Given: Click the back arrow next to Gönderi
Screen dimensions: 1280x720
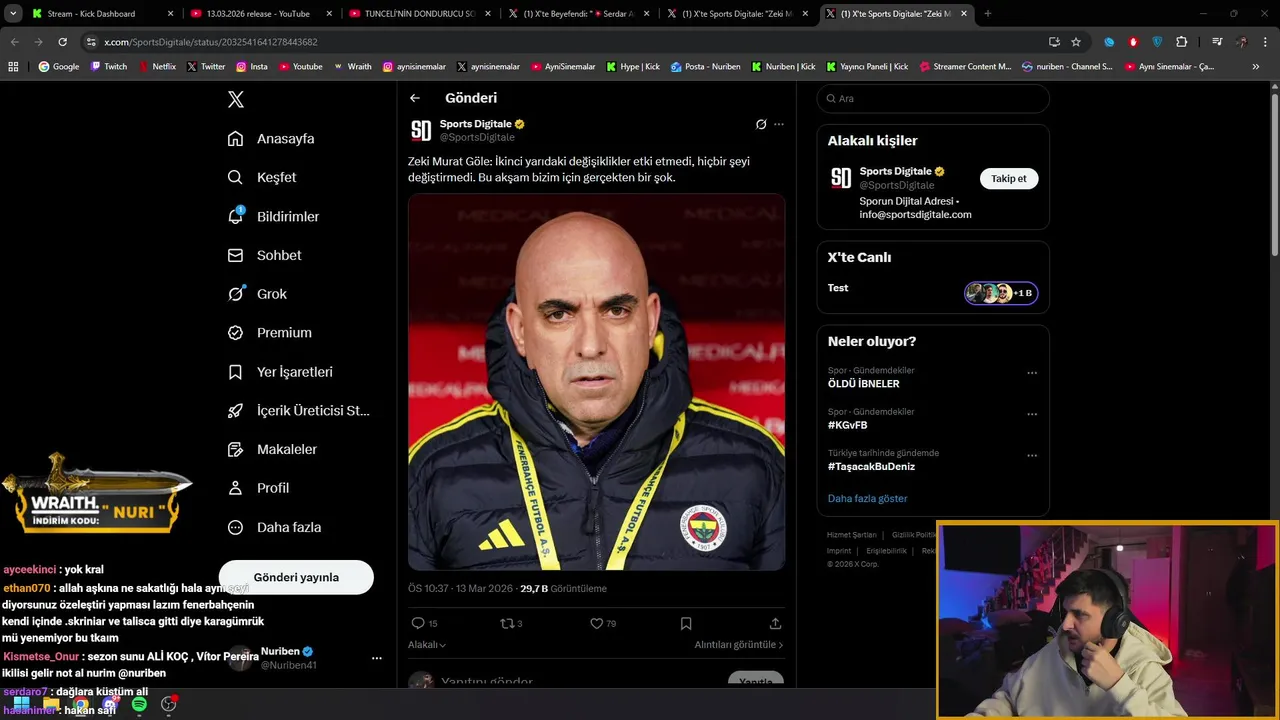Looking at the screenshot, I should 415,98.
